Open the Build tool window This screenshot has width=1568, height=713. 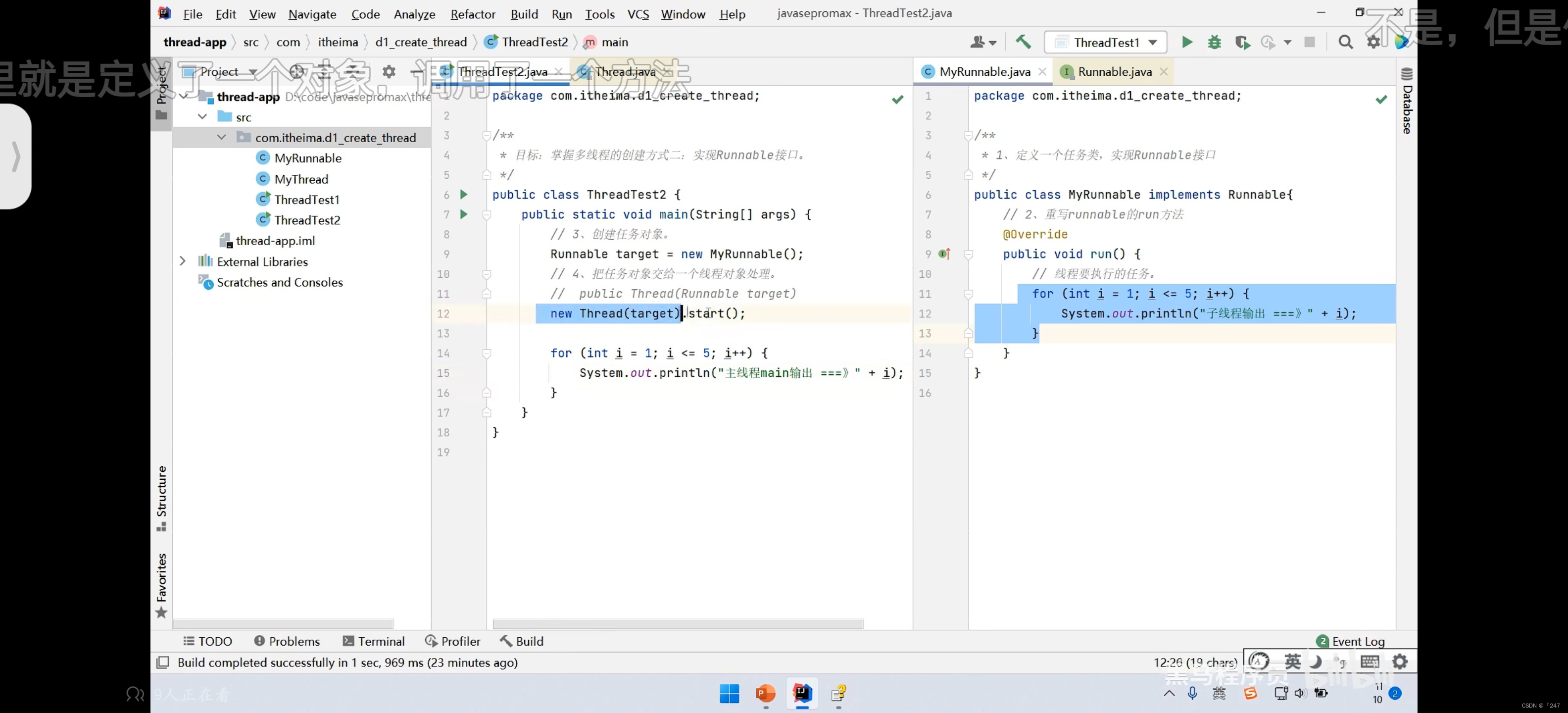522,641
